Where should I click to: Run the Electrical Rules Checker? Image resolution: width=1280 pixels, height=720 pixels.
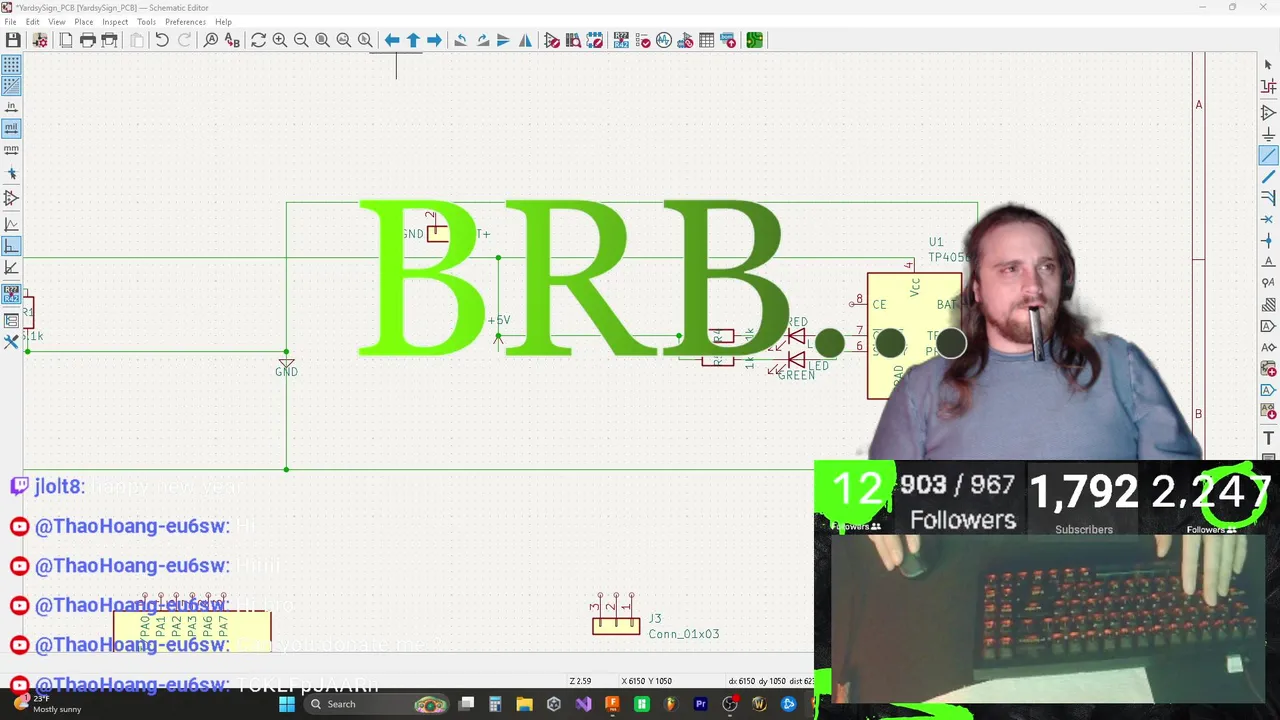(643, 40)
